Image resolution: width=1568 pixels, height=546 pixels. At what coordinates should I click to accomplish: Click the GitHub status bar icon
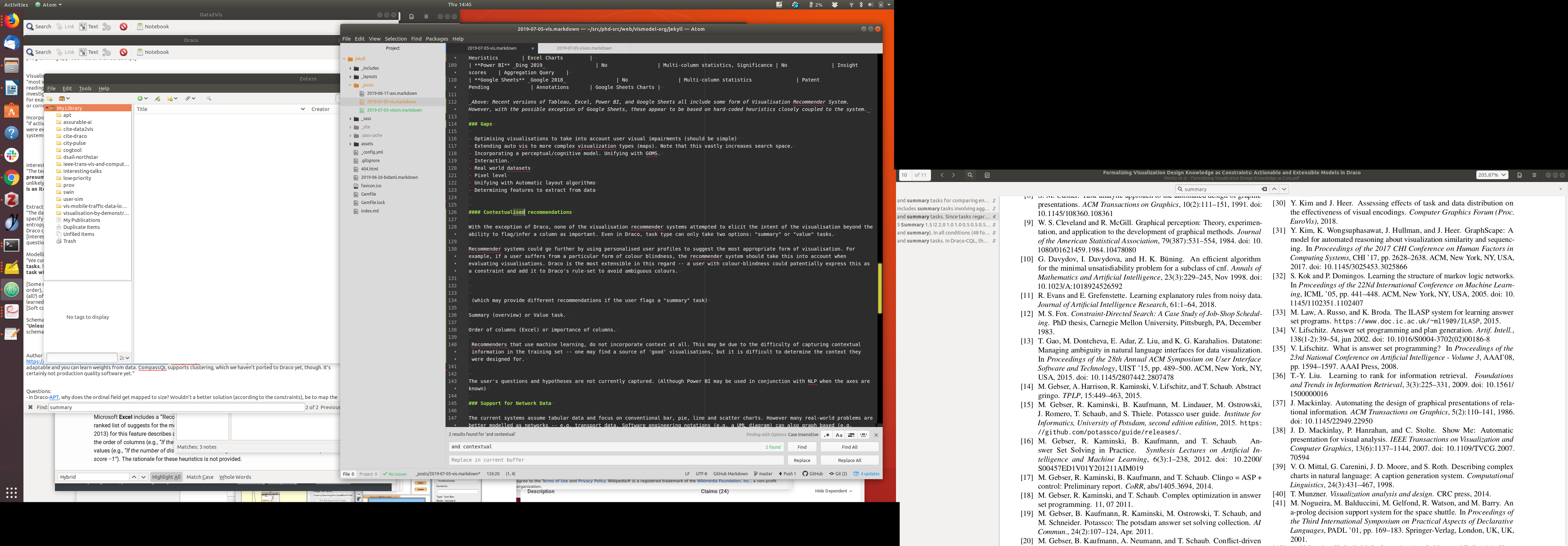pos(813,474)
